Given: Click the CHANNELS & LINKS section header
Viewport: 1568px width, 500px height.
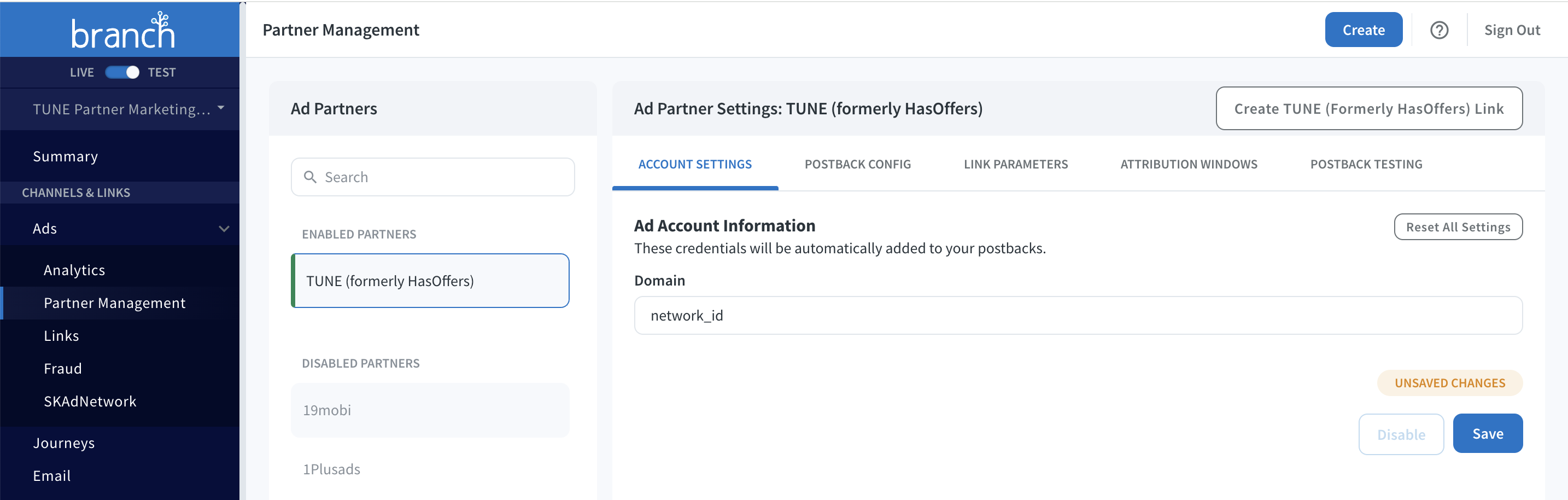Looking at the screenshot, I should pos(76,193).
